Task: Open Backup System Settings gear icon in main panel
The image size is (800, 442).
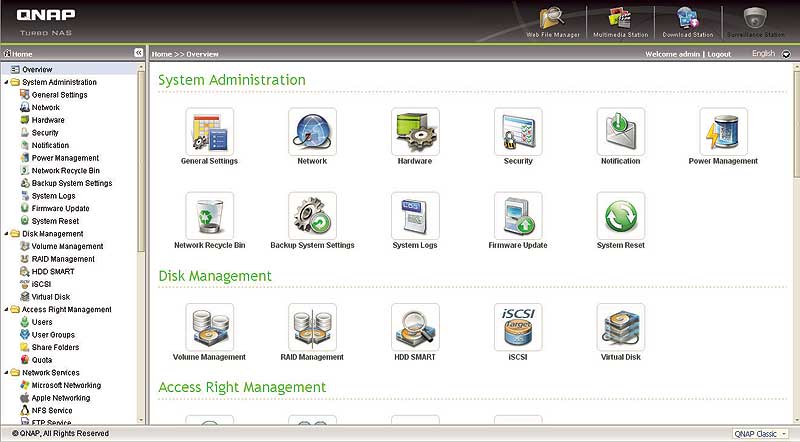Action: click(312, 216)
